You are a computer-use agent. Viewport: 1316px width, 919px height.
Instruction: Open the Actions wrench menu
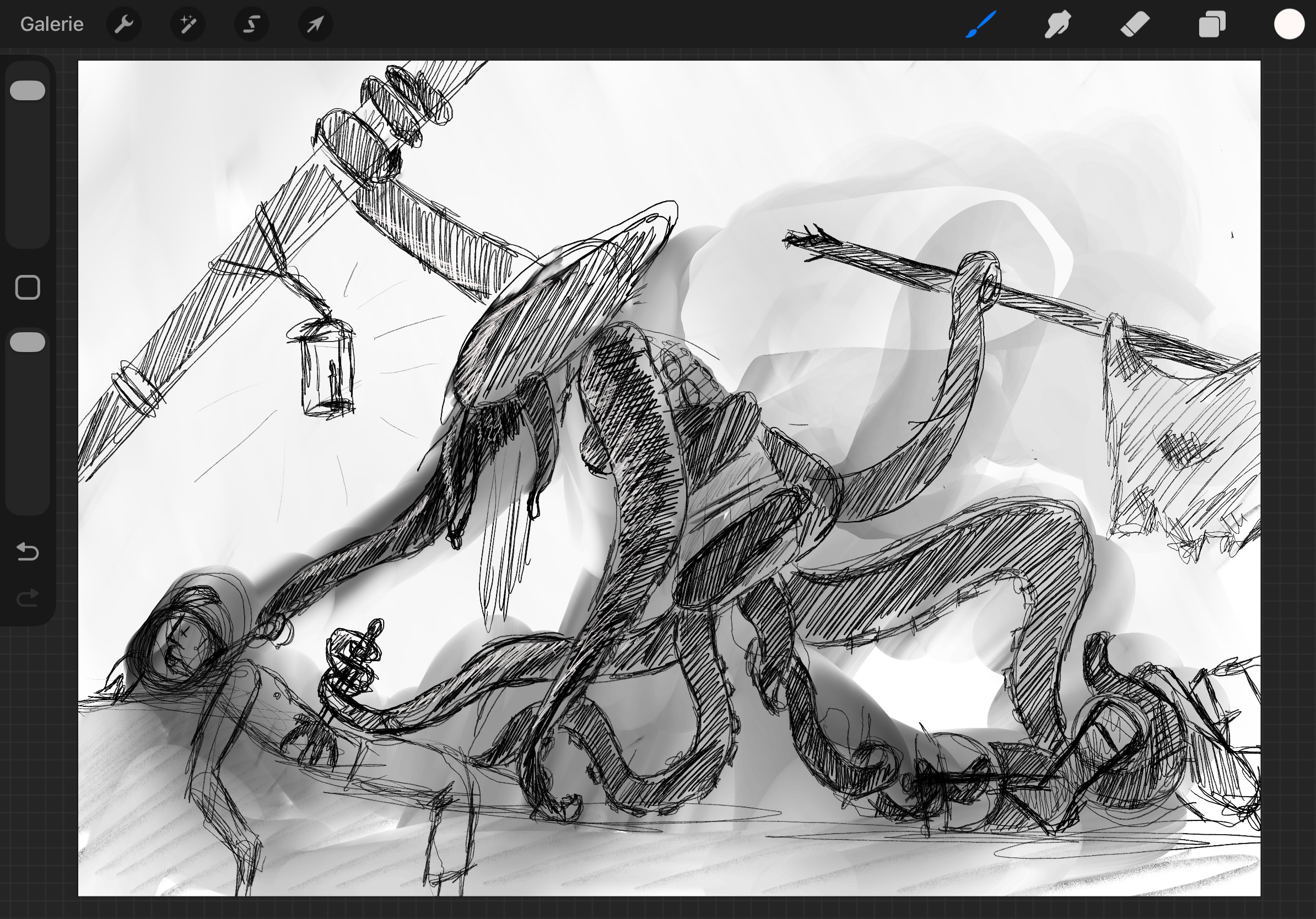coord(124,24)
